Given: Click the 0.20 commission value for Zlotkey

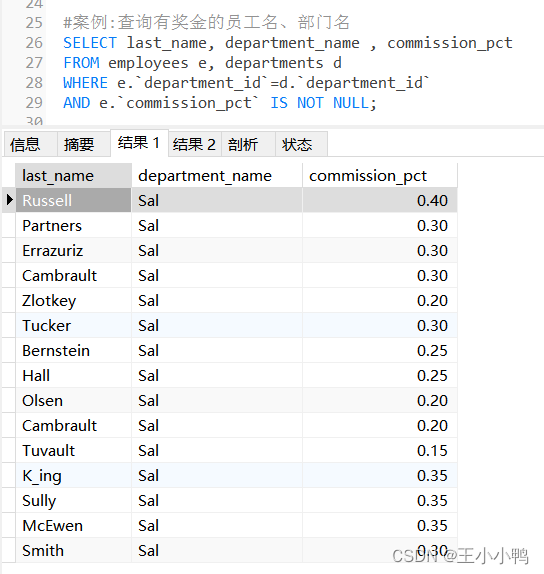Looking at the screenshot, I should click(x=380, y=301).
